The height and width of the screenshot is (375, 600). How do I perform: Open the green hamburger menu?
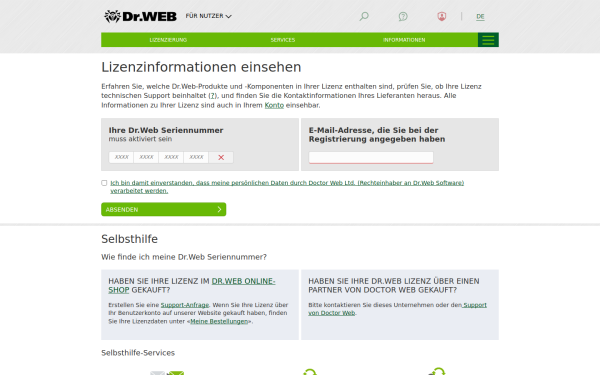pyautogui.click(x=488, y=40)
